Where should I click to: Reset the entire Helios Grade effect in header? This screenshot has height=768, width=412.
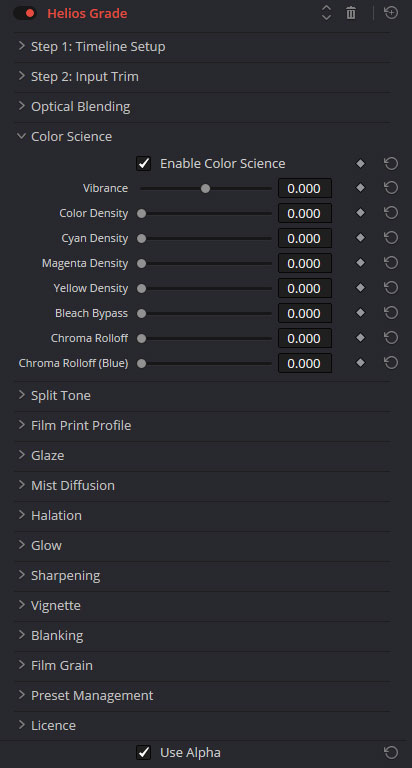point(391,13)
